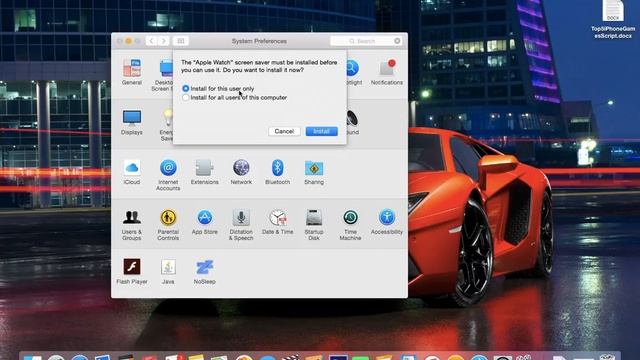The height and width of the screenshot is (360, 640).
Task: Open Accessibility preferences
Action: point(387,222)
